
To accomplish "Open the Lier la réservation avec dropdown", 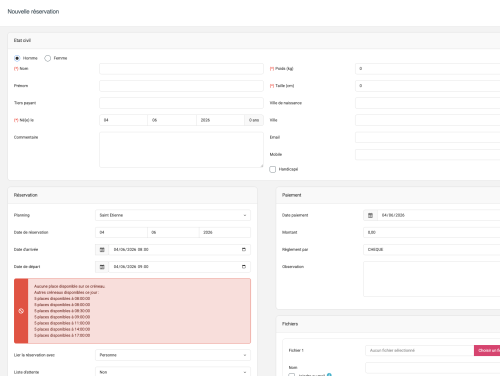I will 173,355.
